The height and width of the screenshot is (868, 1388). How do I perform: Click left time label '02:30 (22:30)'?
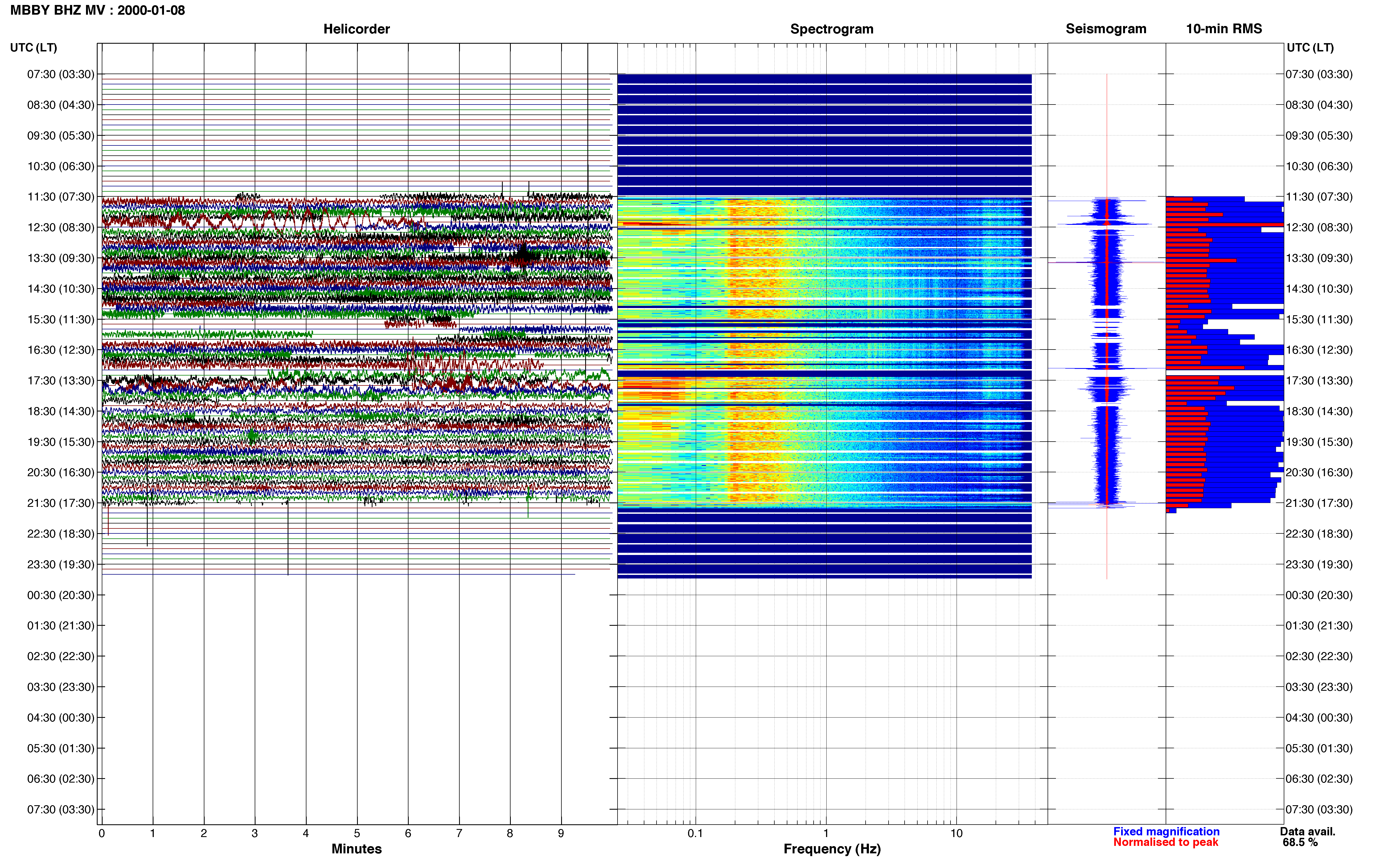(x=61, y=656)
